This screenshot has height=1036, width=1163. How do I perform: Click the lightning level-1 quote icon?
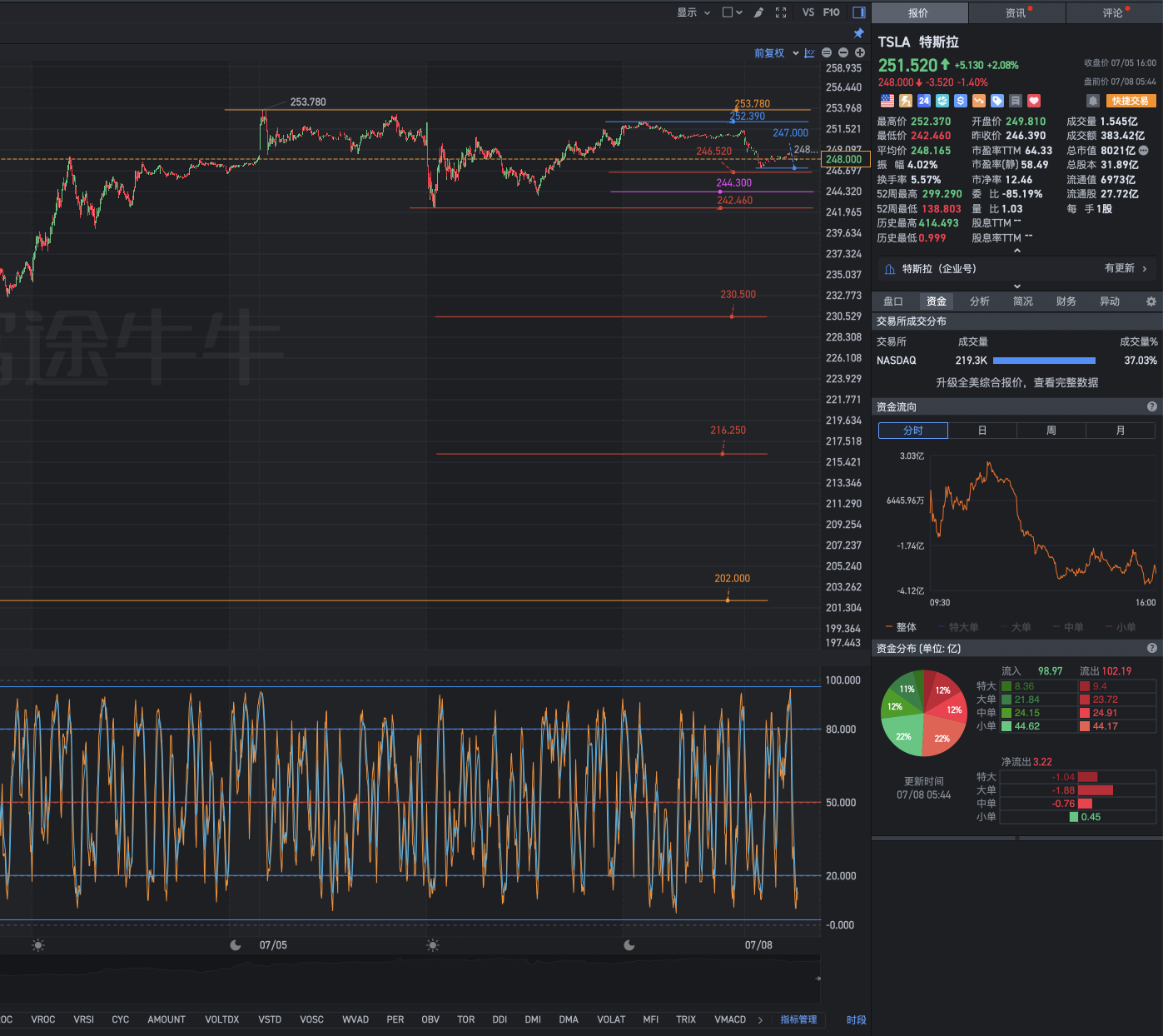(906, 101)
